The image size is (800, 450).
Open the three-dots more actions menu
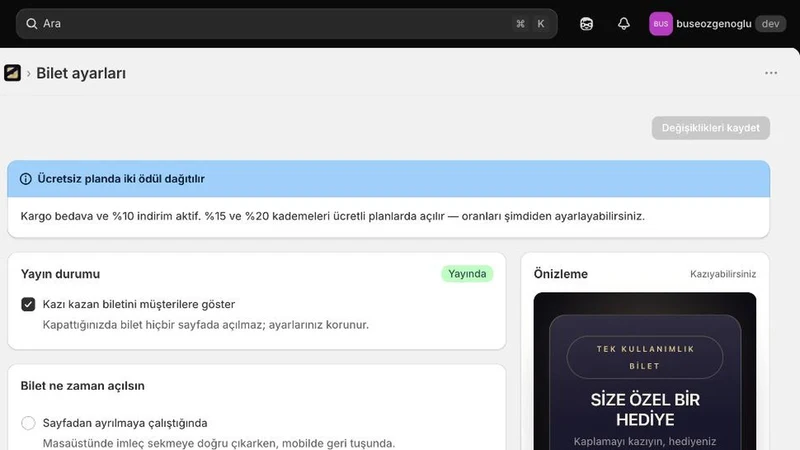(x=771, y=73)
